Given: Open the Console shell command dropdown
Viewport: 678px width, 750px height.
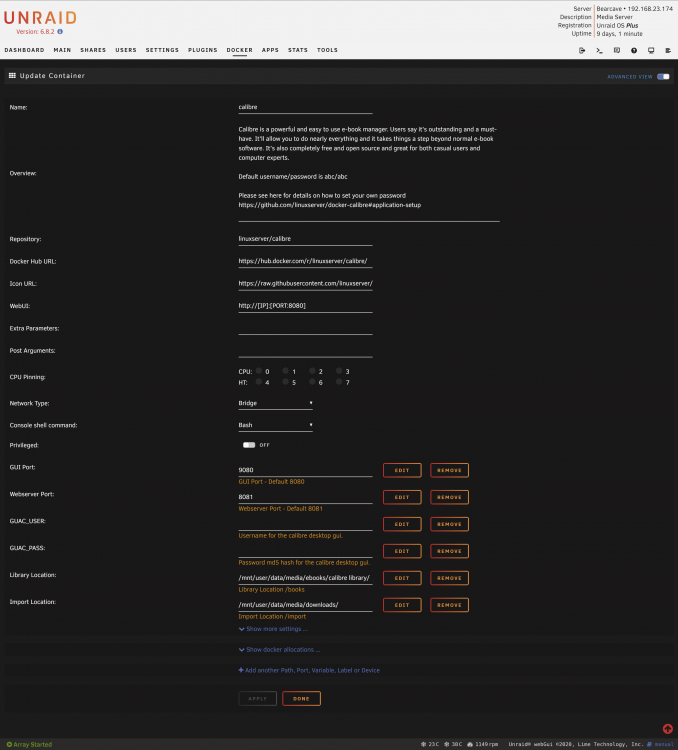Looking at the screenshot, I should click(x=276, y=425).
